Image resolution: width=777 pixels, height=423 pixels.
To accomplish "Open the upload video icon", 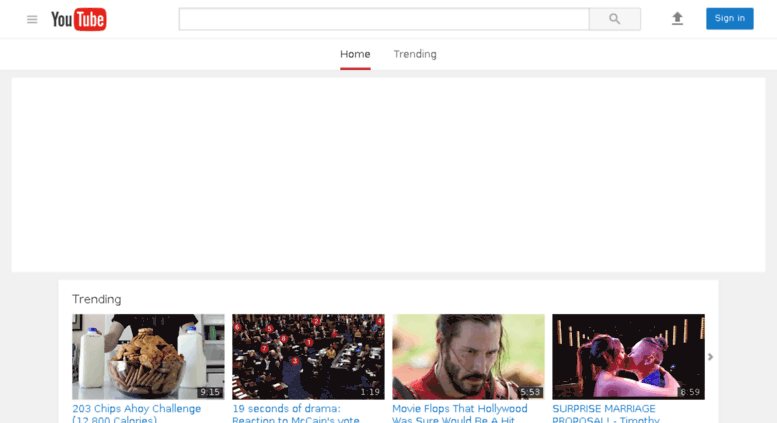I will [x=677, y=19].
